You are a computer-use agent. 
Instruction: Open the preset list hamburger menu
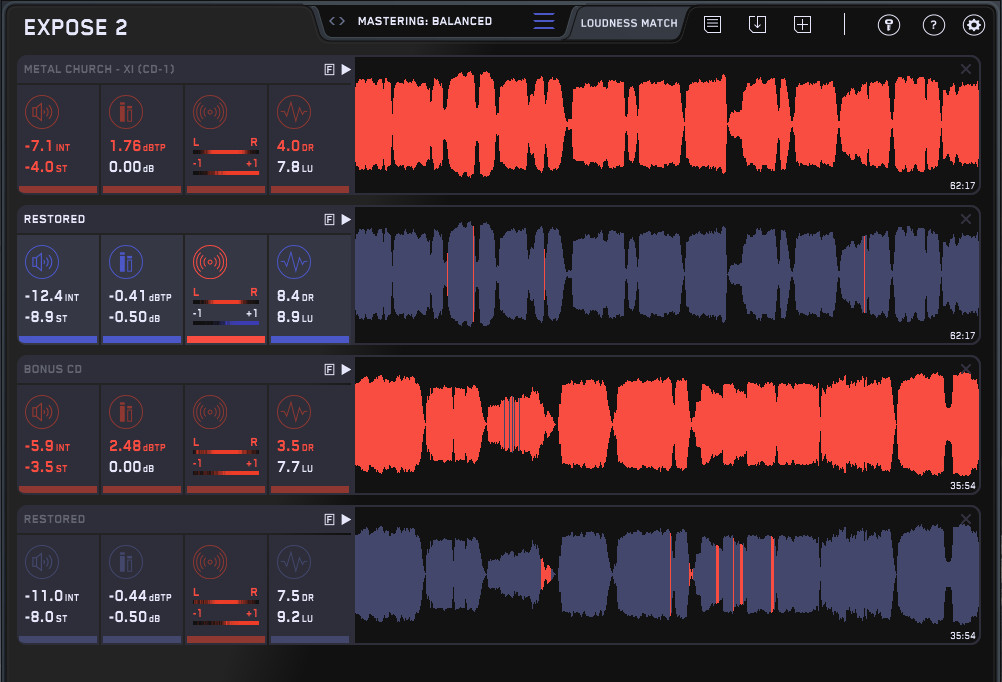(x=544, y=21)
